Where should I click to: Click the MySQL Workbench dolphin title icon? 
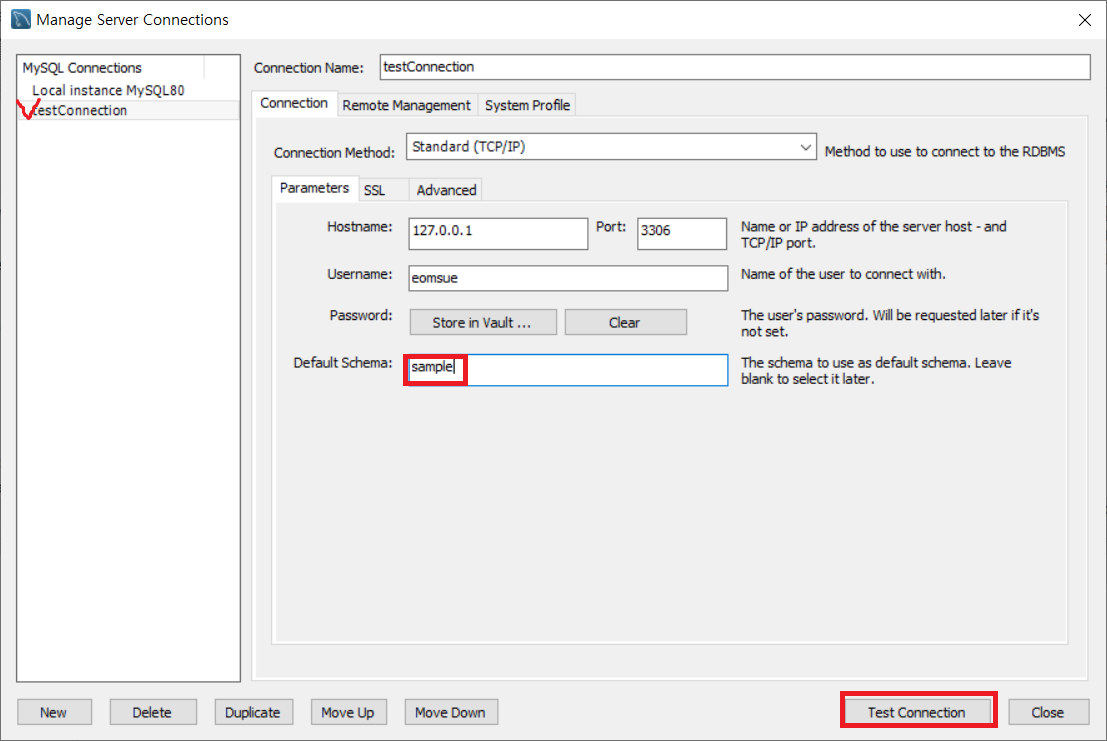click(x=20, y=19)
